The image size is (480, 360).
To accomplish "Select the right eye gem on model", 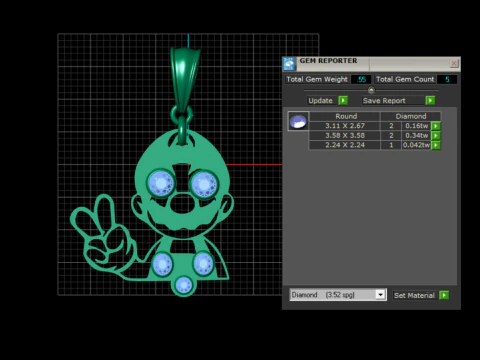I will pyautogui.click(x=204, y=184).
